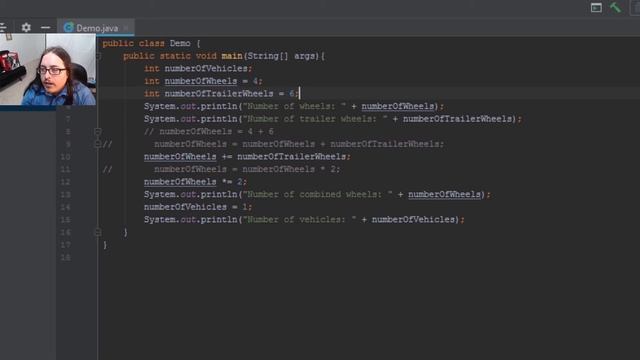Click "numberOfWheels" in the "= 4" declaration

pos(201,81)
